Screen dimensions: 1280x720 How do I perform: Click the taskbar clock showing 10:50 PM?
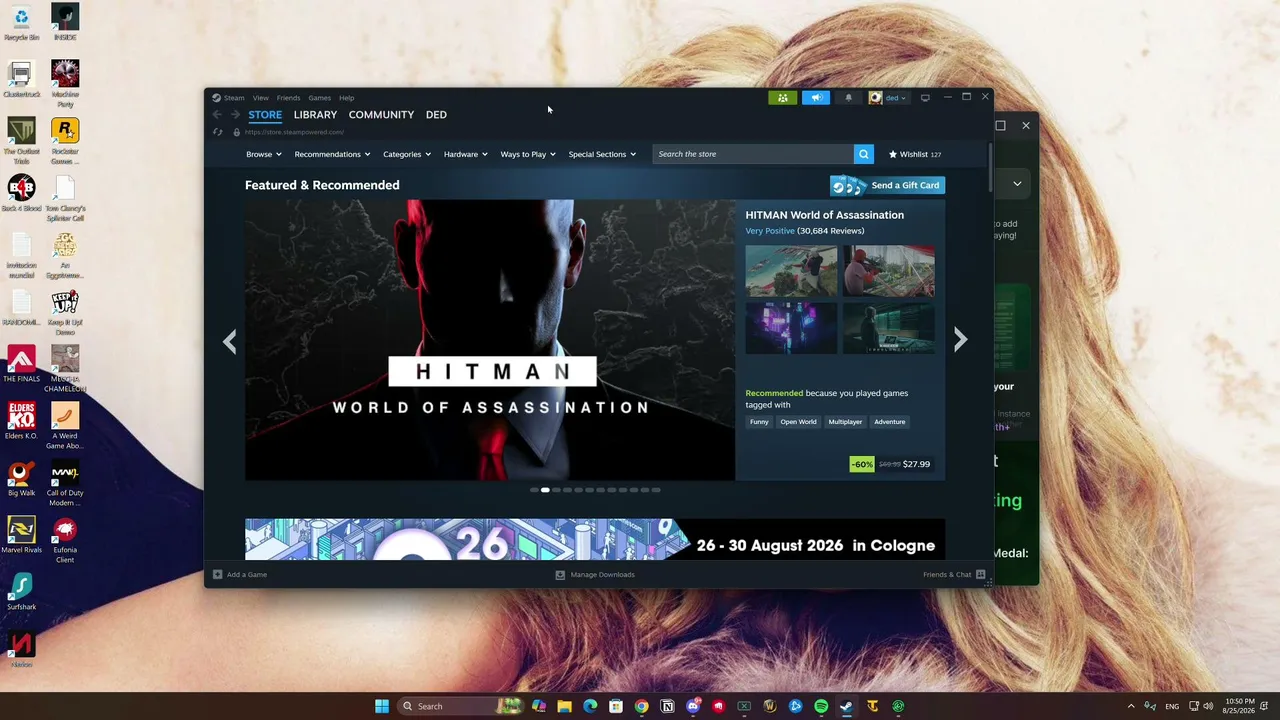coord(1239,706)
